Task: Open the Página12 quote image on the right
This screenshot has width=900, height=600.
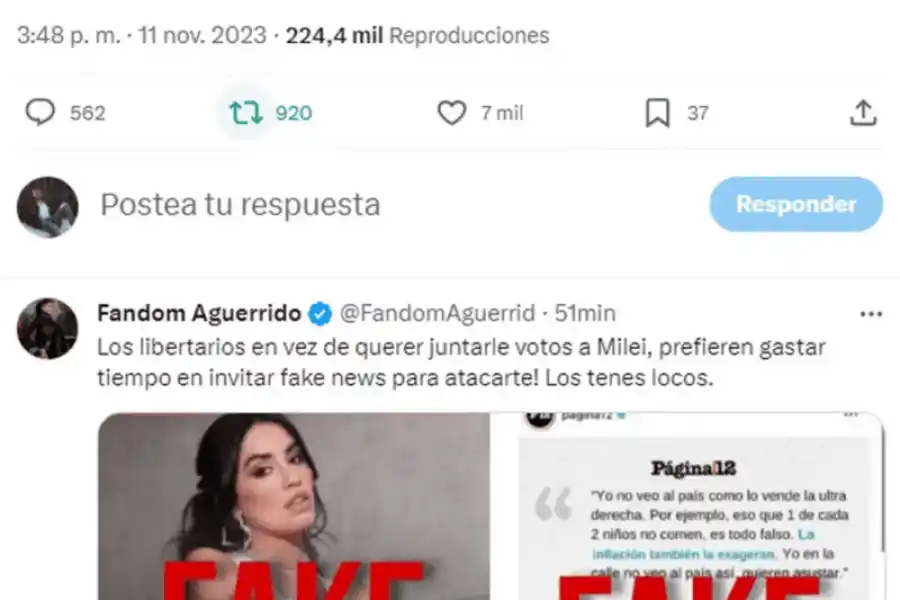Action: pyautogui.click(x=688, y=506)
